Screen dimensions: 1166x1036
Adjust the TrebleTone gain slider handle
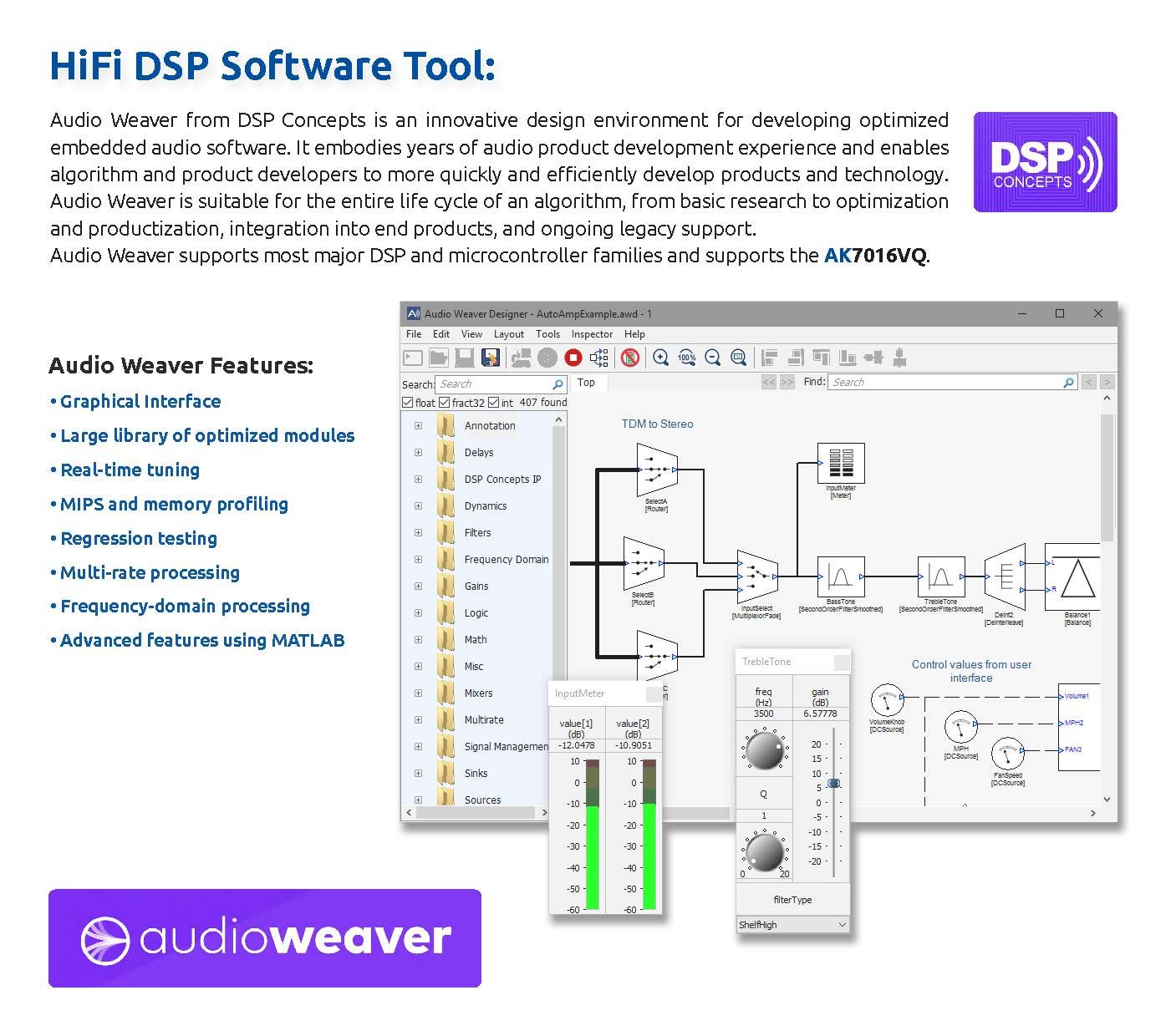(x=833, y=784)
